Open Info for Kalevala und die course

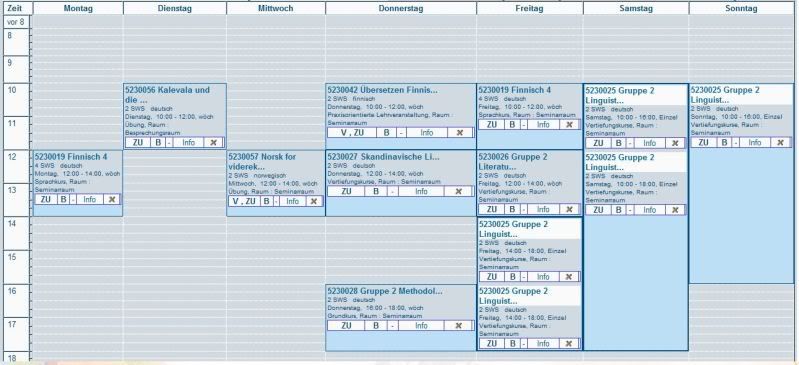click(189, 143)
